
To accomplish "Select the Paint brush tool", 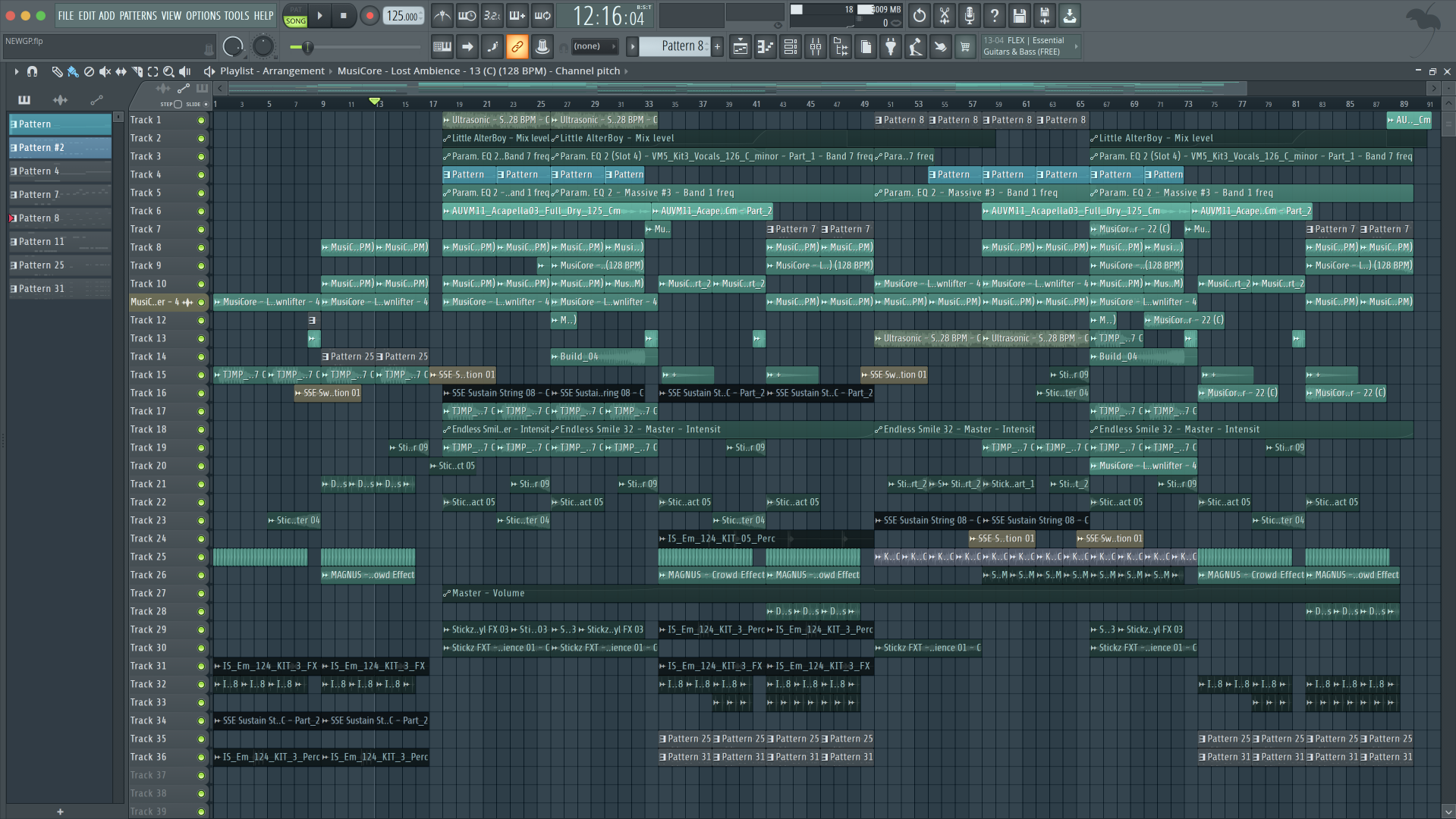I will point(73,71).
